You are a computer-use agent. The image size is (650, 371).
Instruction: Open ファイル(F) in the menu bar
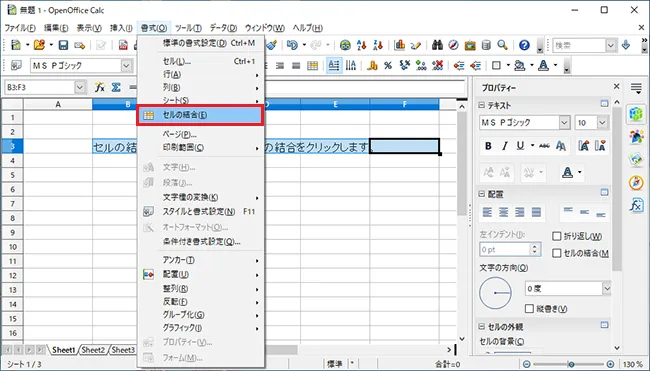[x=20, y=28]
